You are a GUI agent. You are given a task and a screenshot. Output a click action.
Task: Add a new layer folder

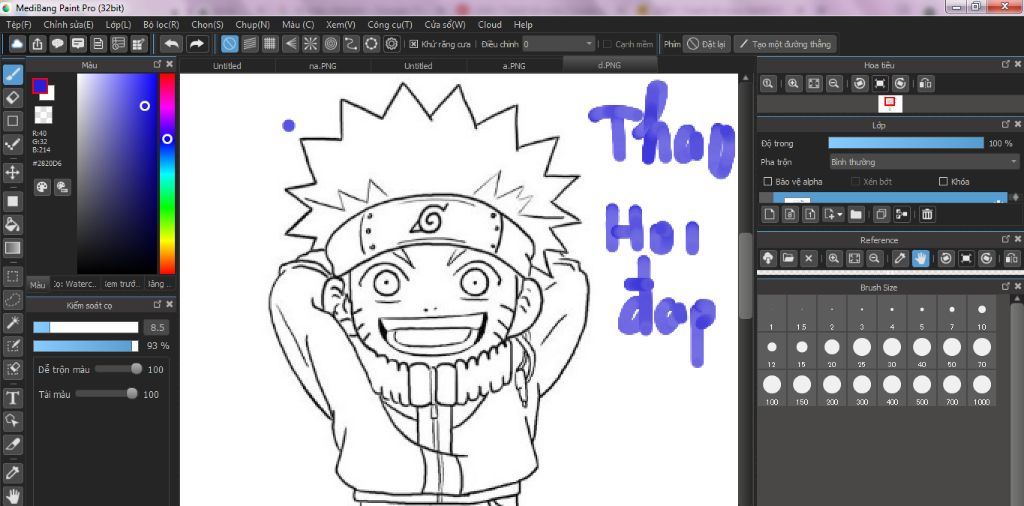click(856, 213)
